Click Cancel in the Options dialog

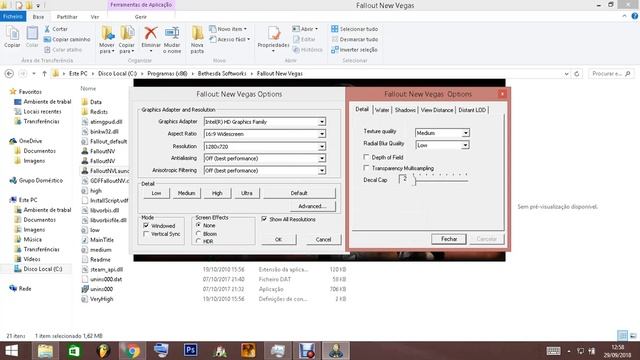click(323, 240)
